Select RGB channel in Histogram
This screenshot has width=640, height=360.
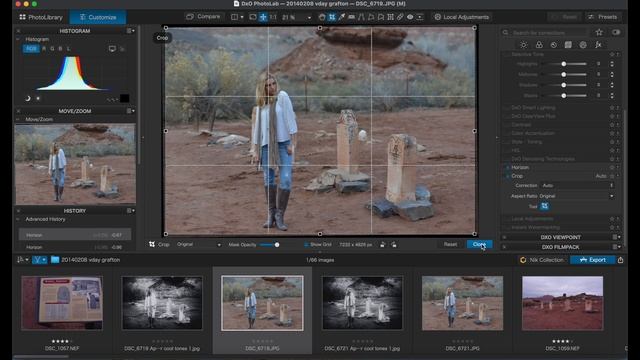point(31,49)
